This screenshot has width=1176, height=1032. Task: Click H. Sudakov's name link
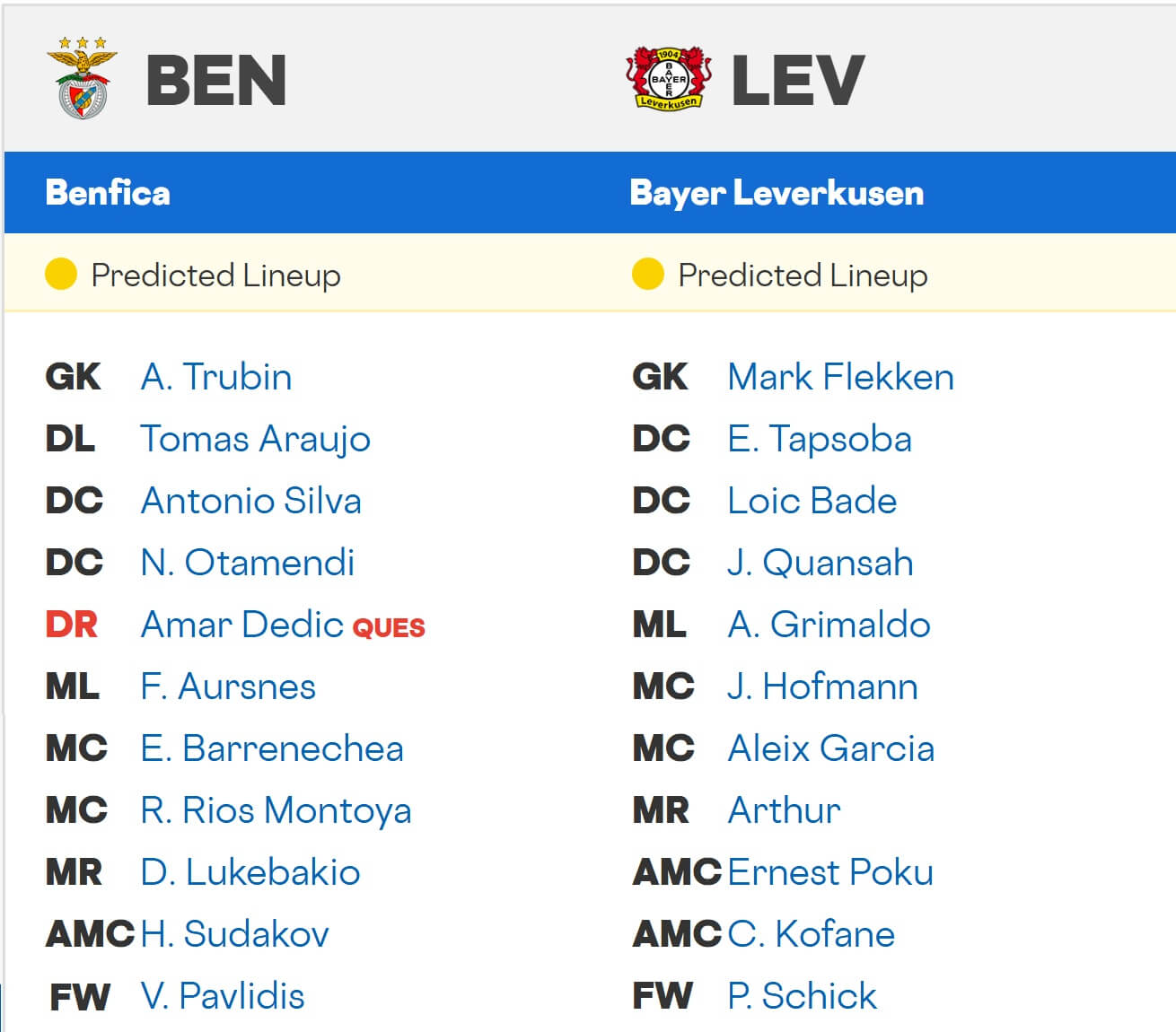[x=235, y=934]
